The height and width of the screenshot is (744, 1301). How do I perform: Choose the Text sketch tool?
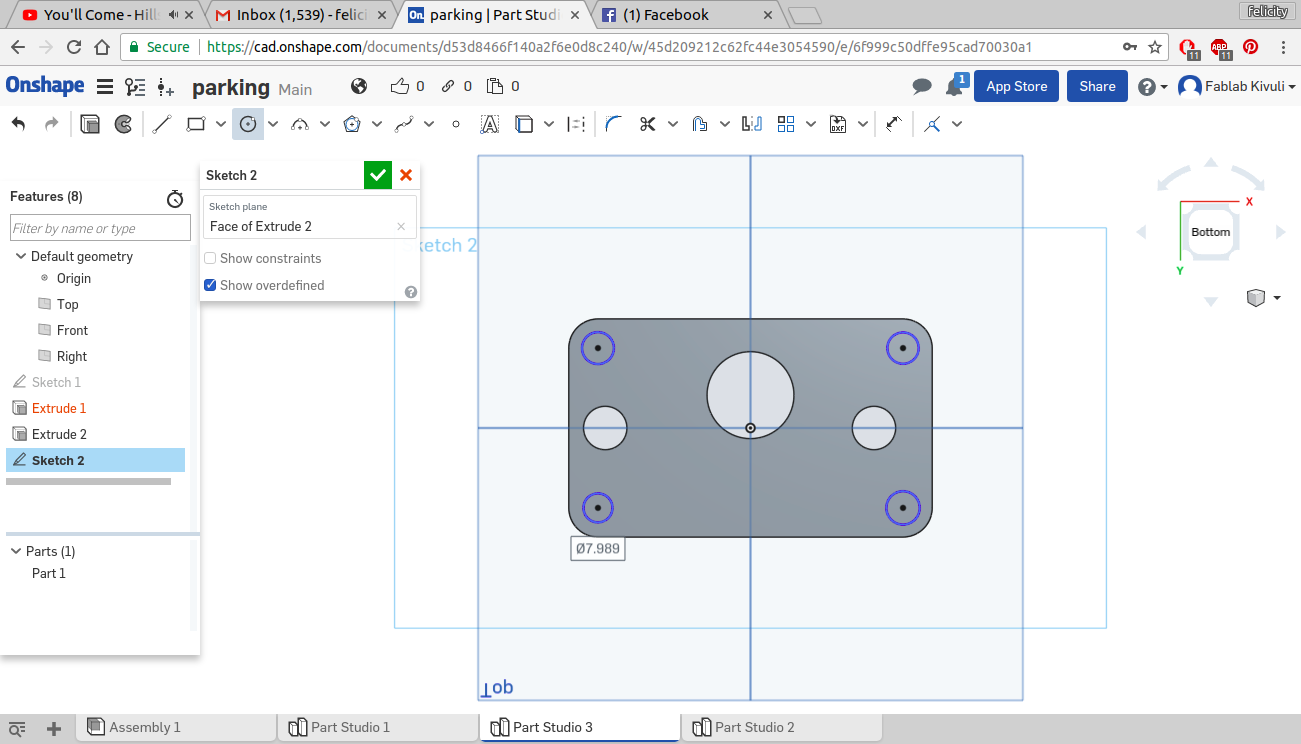(489, 124)
